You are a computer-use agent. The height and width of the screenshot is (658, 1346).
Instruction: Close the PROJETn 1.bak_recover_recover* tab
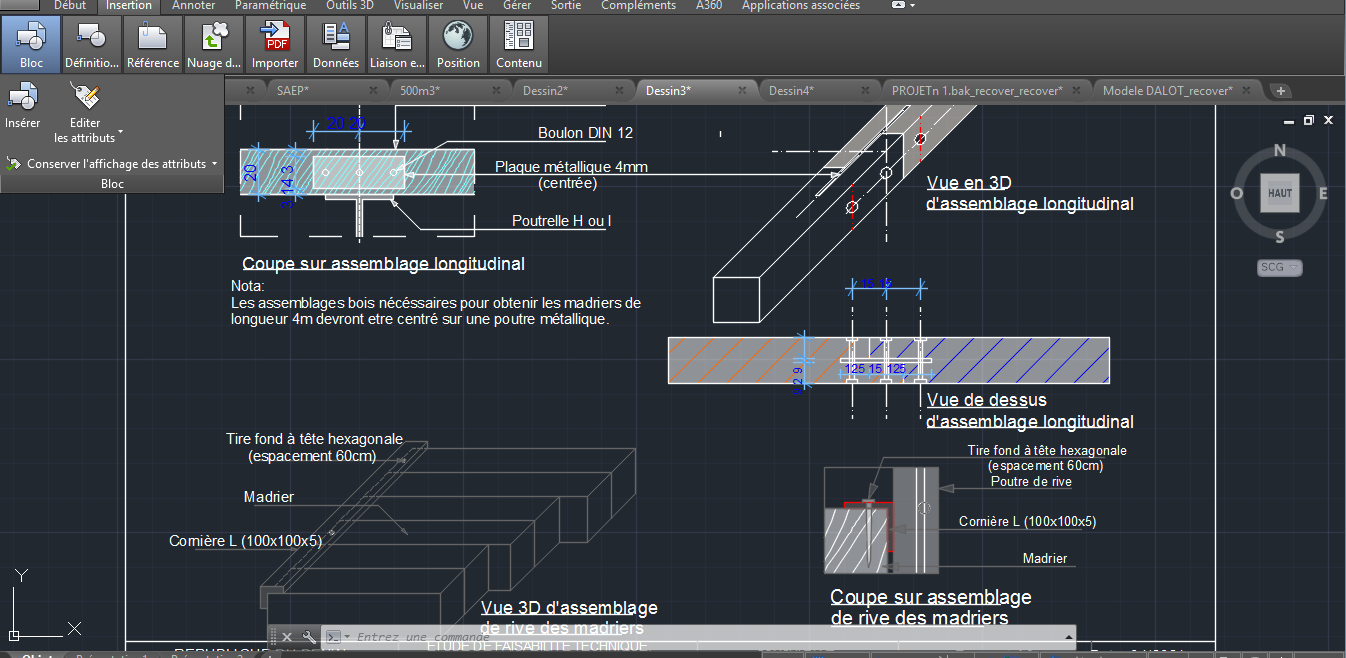(x=1077, y=90)
